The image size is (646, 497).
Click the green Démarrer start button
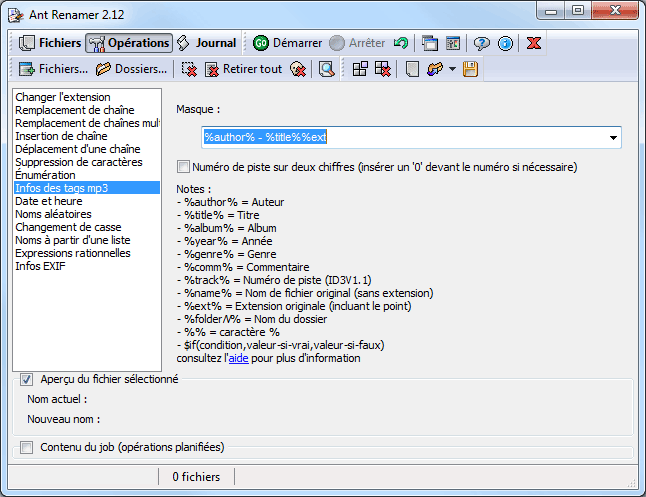(x=287, y=43)
